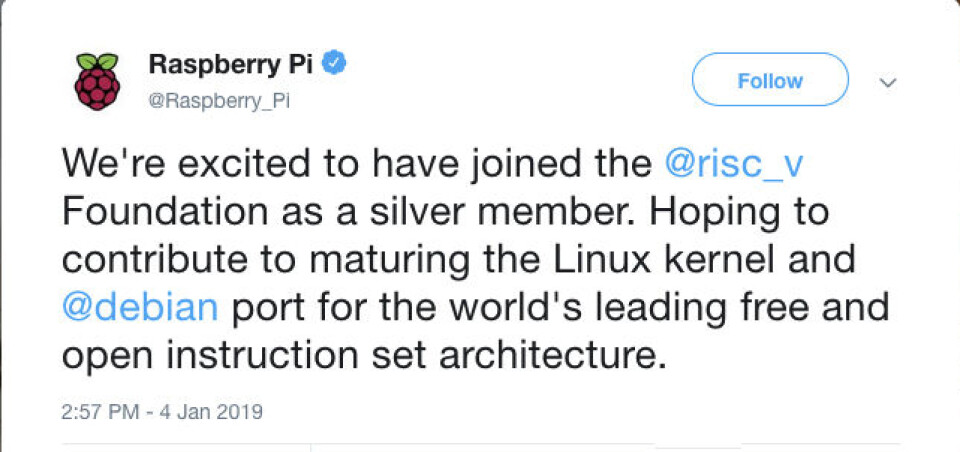Click the Raspberry Pi logo avatar
The image size is (960, 452).
(x=97, y=81)
